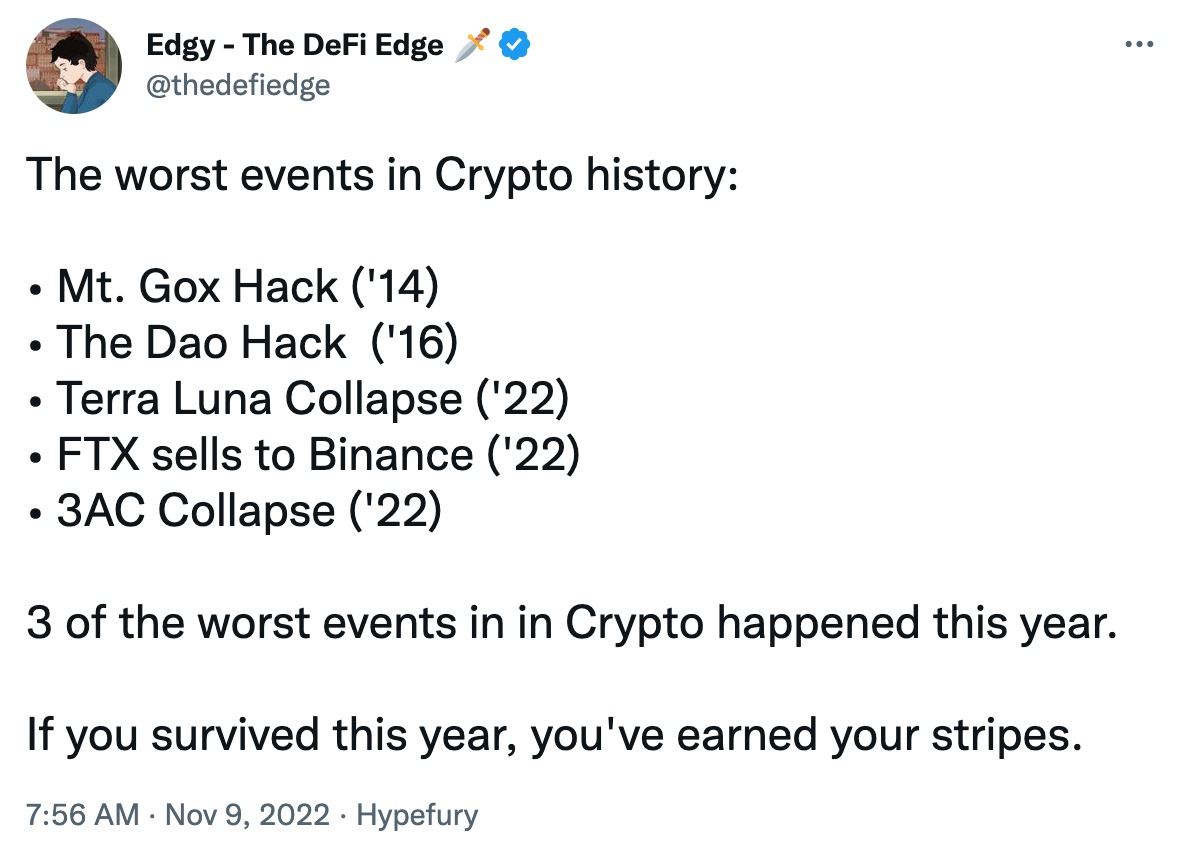This screenshot has width=1180, height=846.
Task: Click the bullet point before Mt. Gox Hack
Action: click(35, 290)
